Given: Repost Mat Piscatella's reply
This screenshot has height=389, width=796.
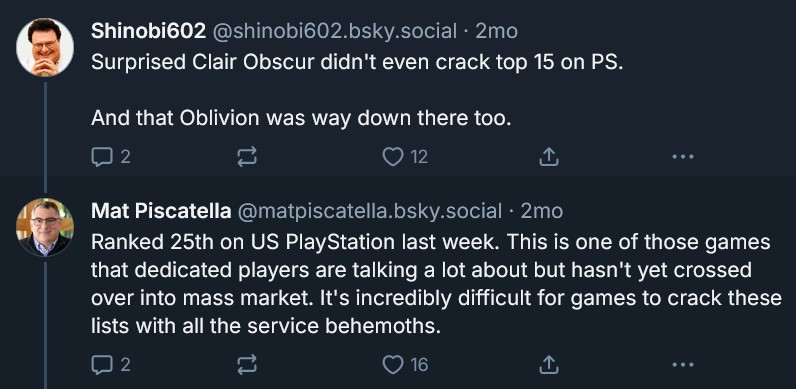Looking at the screenshot, I should (x=247, y=365).
